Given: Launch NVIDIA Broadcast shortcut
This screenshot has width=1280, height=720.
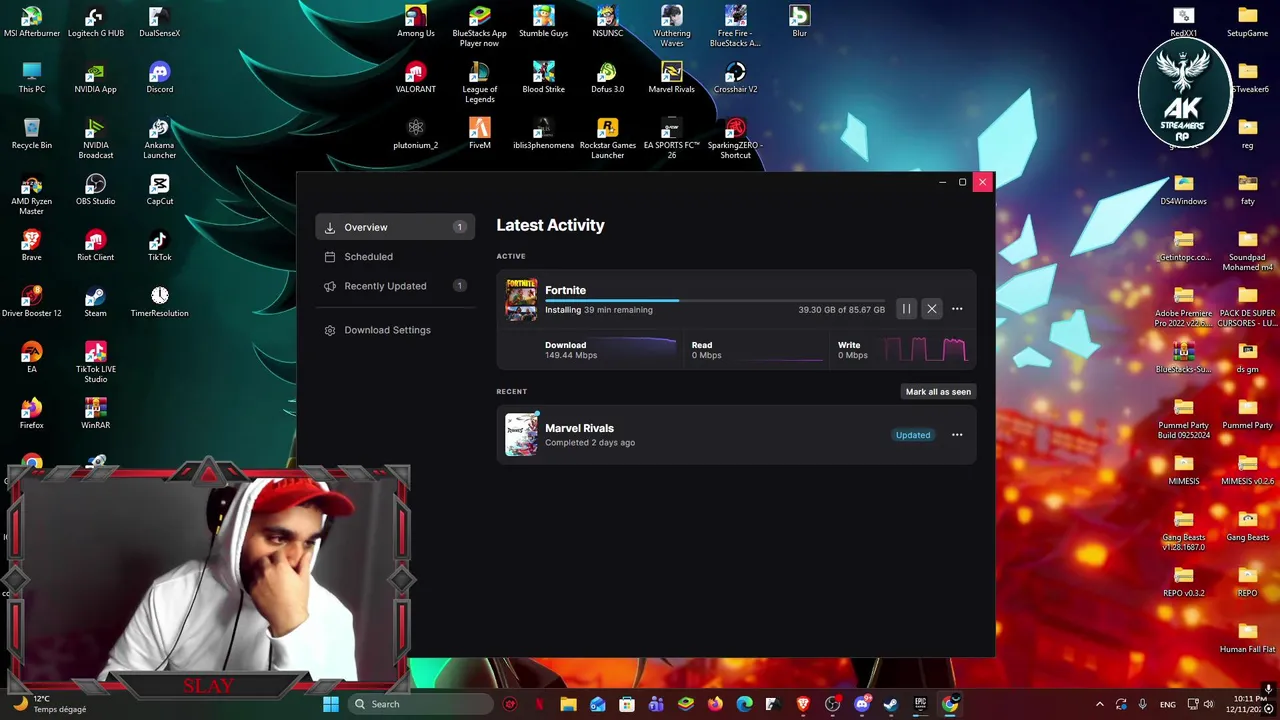Looking at the screenshot, I should [96, 138].
